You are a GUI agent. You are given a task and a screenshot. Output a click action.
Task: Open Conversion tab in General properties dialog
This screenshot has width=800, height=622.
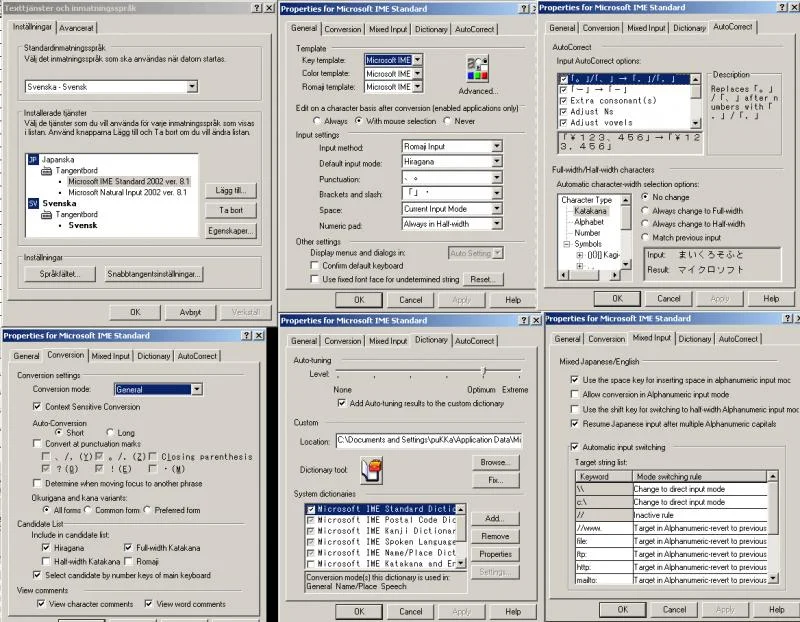pyautogui.click(x=343, y=29)
